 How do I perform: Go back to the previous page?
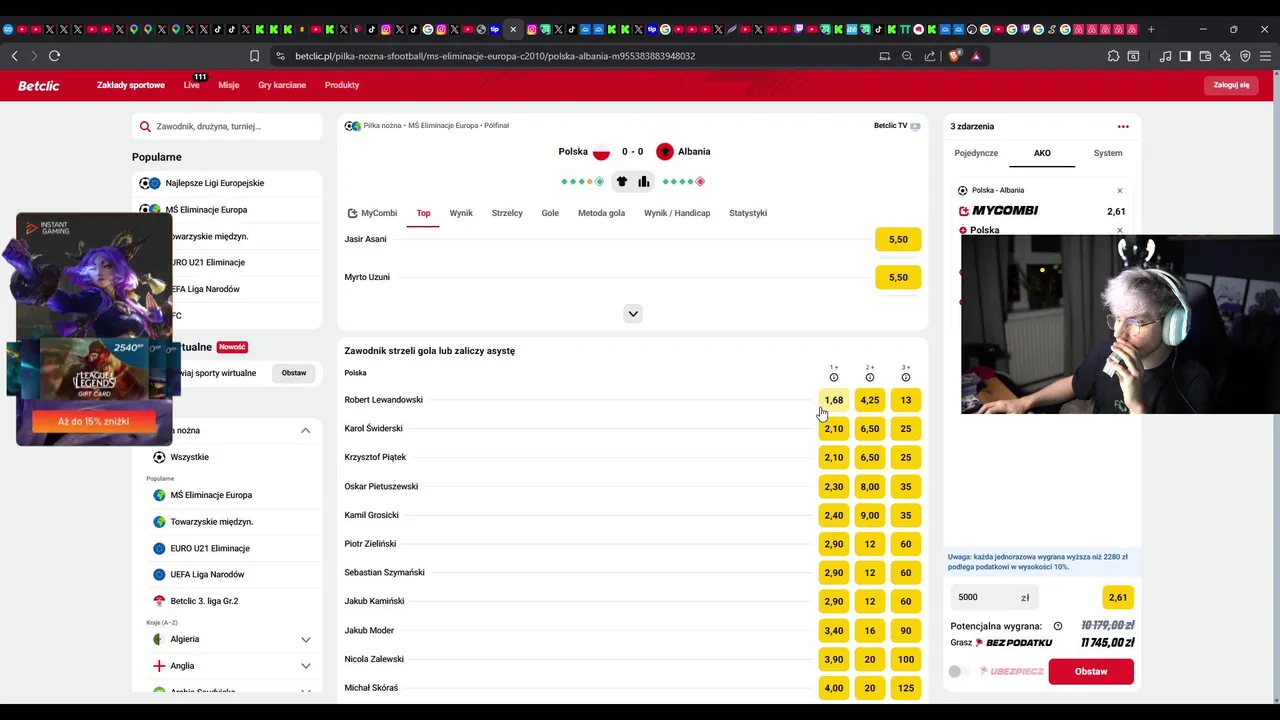click(14, 56)
